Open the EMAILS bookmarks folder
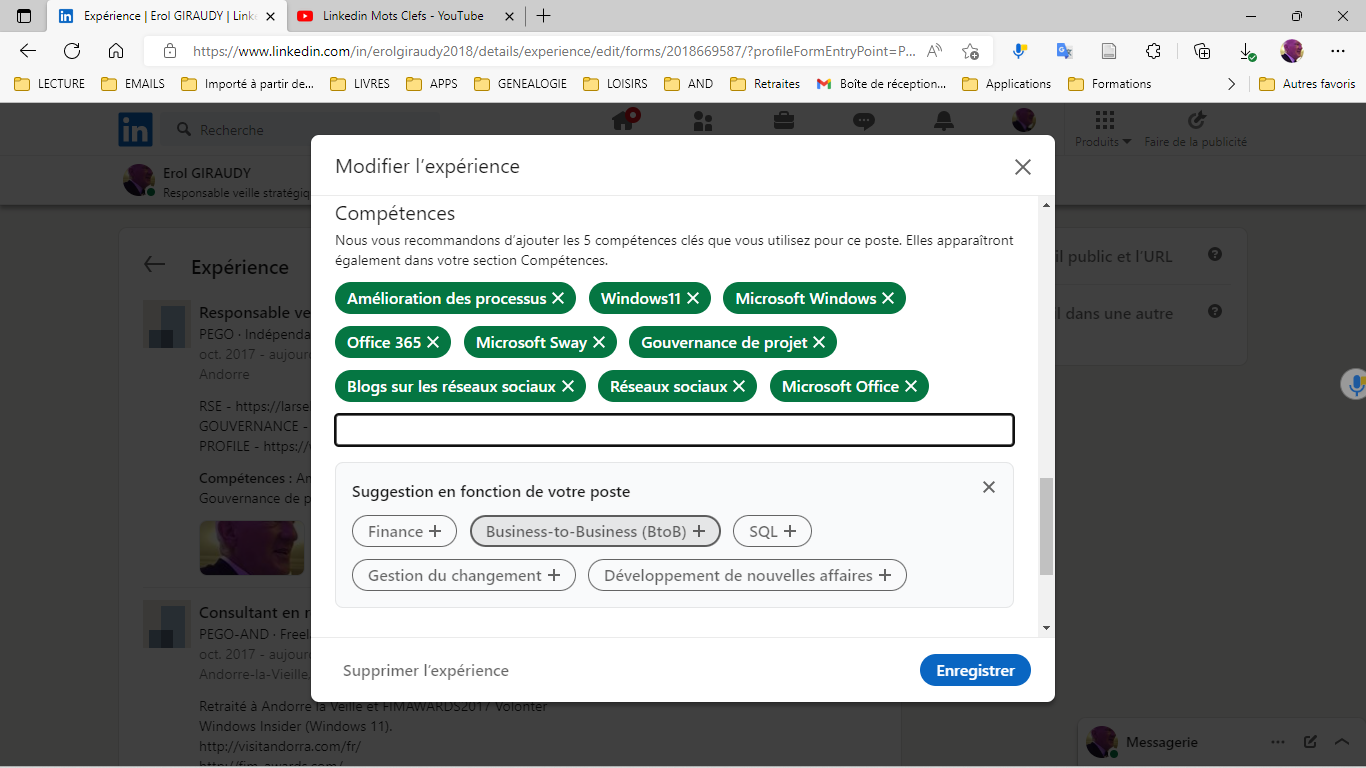 pos(133,84)
